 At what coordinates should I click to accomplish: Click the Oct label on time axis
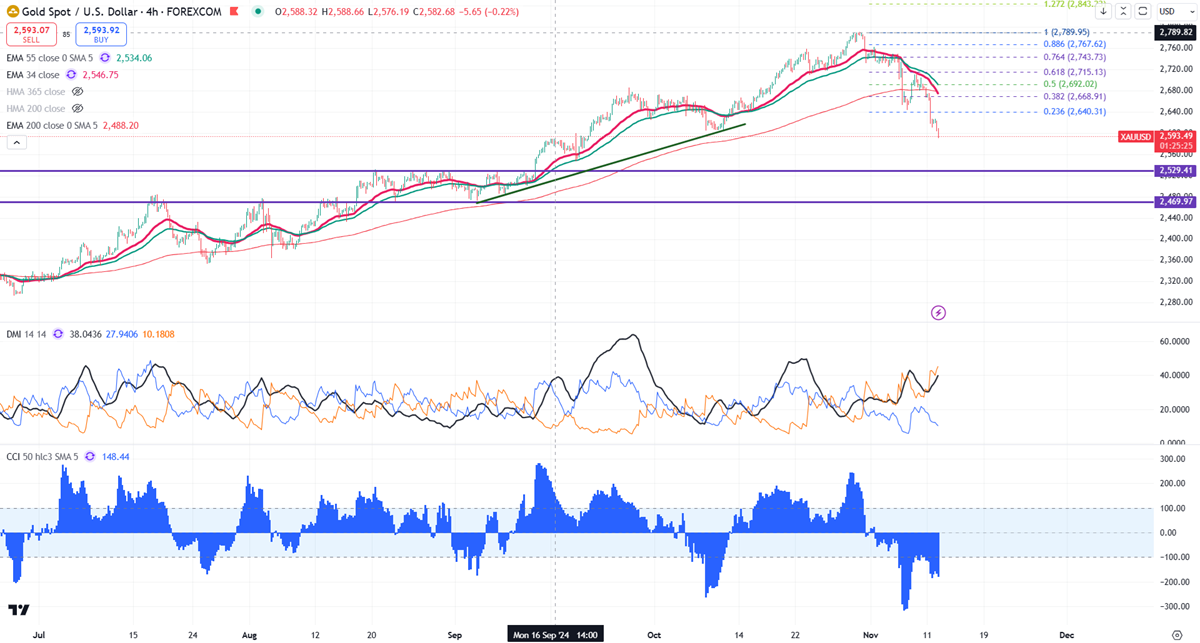655,634
